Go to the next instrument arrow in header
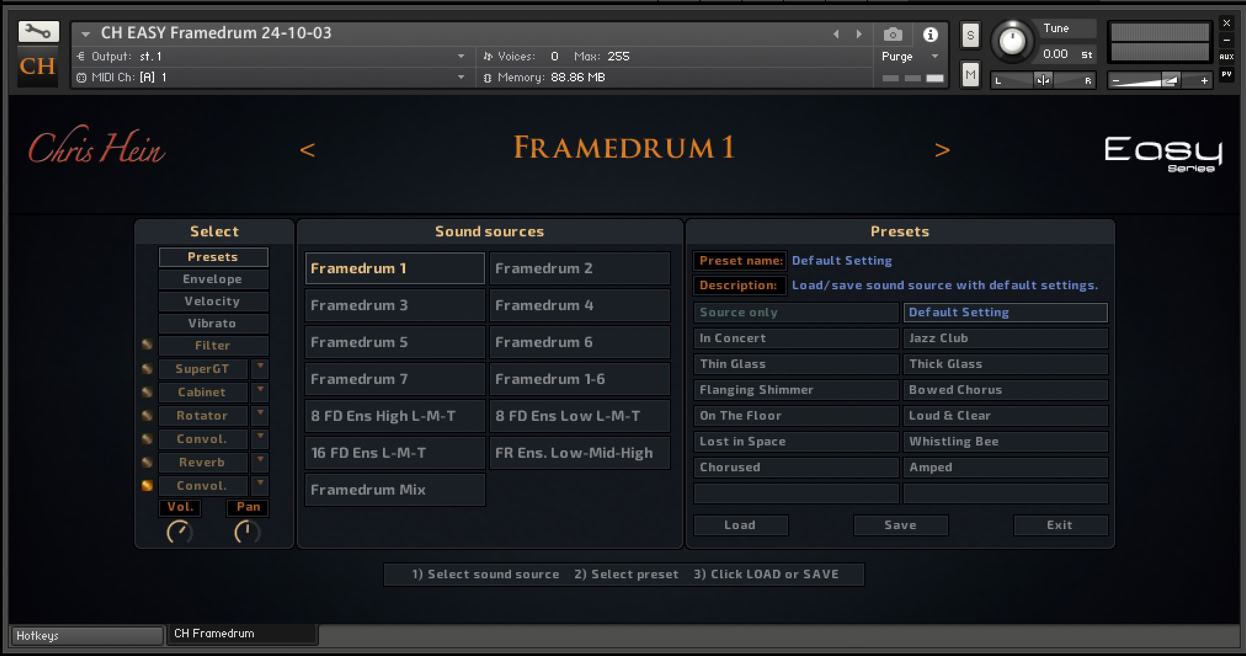 (x=859, y=34)
